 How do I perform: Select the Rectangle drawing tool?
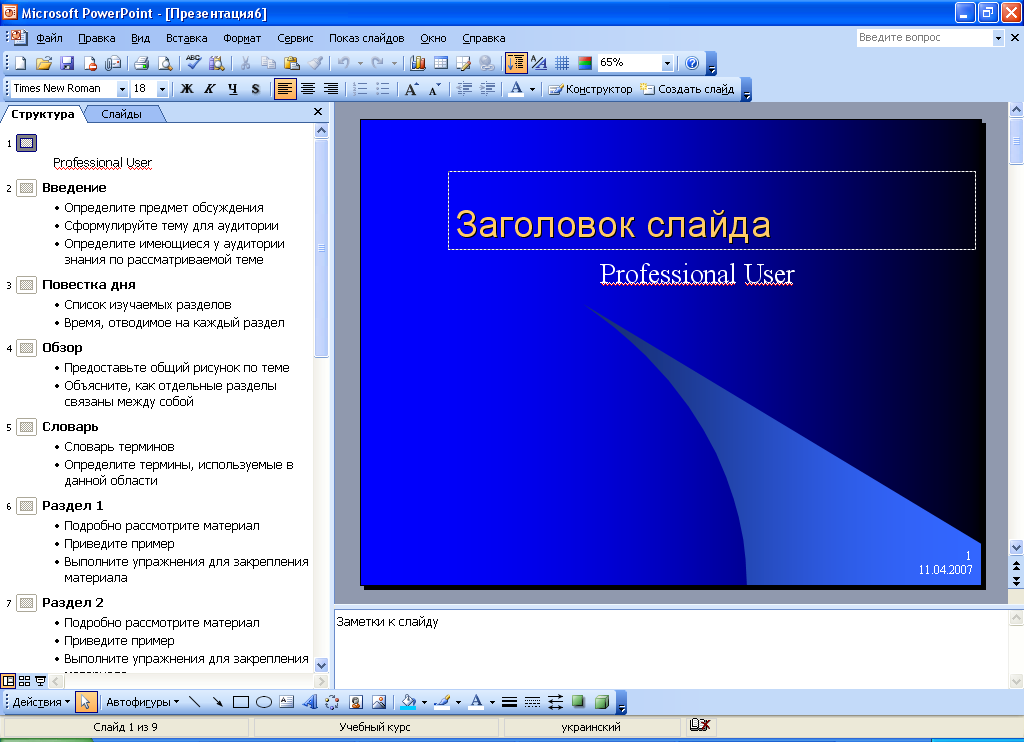coord(241,702)
